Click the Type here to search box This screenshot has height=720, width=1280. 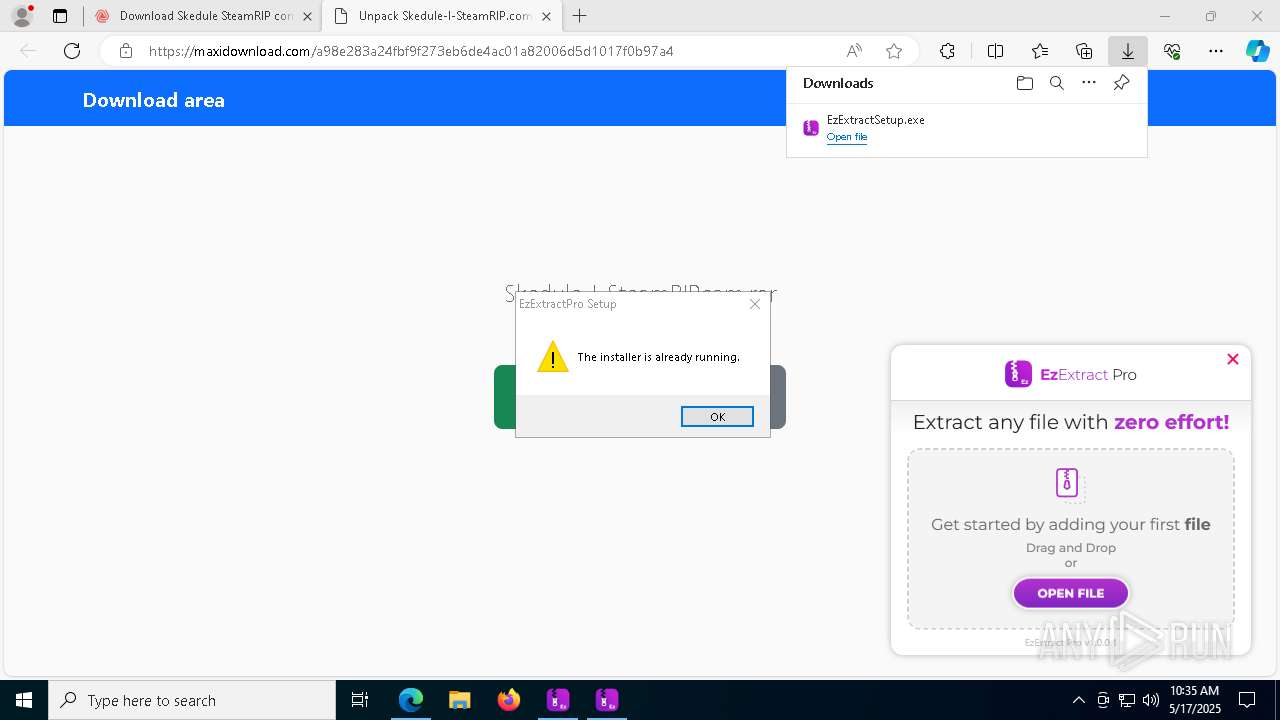click(x=192, y=700)
